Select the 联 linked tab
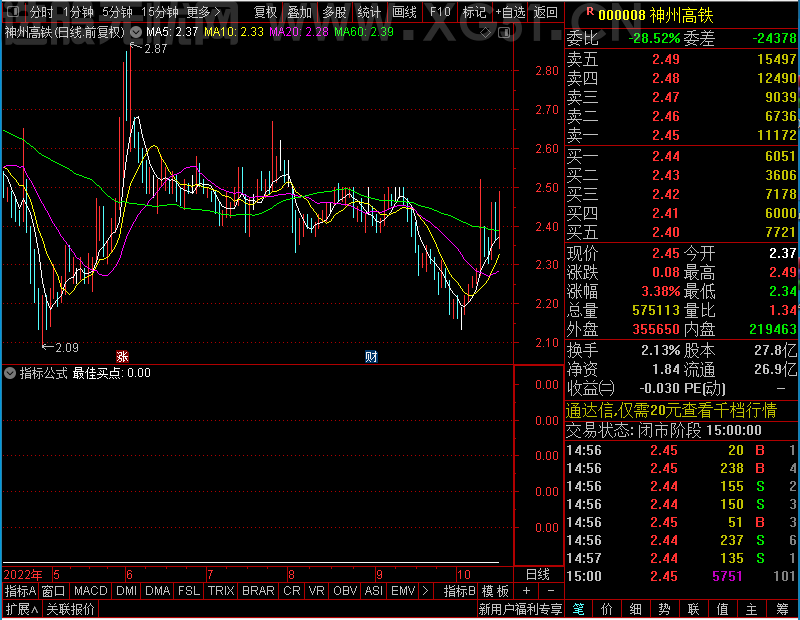This screenshot has height=620, width=800. pos(693,609)
